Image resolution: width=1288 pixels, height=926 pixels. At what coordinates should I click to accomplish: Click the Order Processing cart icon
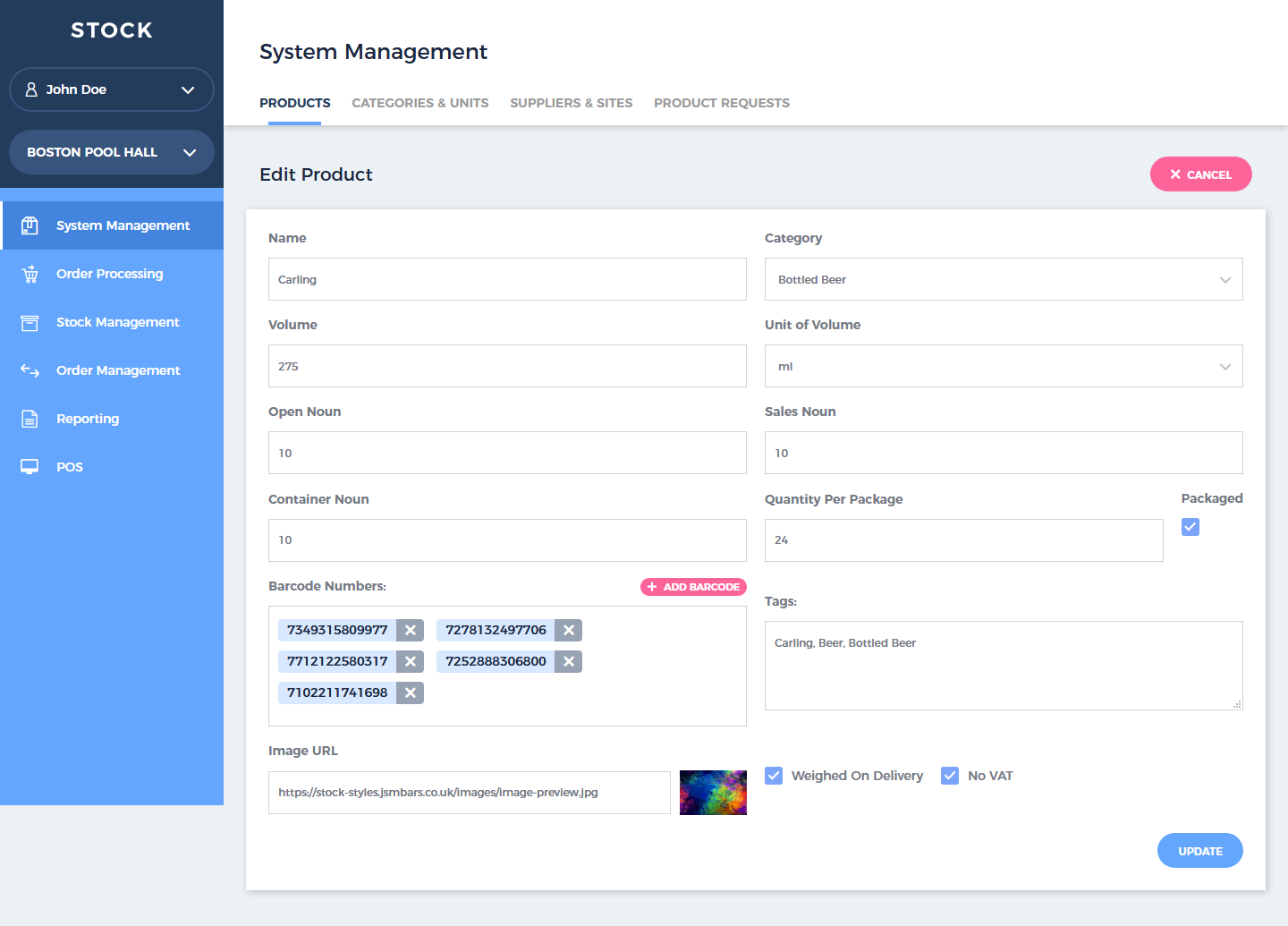[30, 274]
